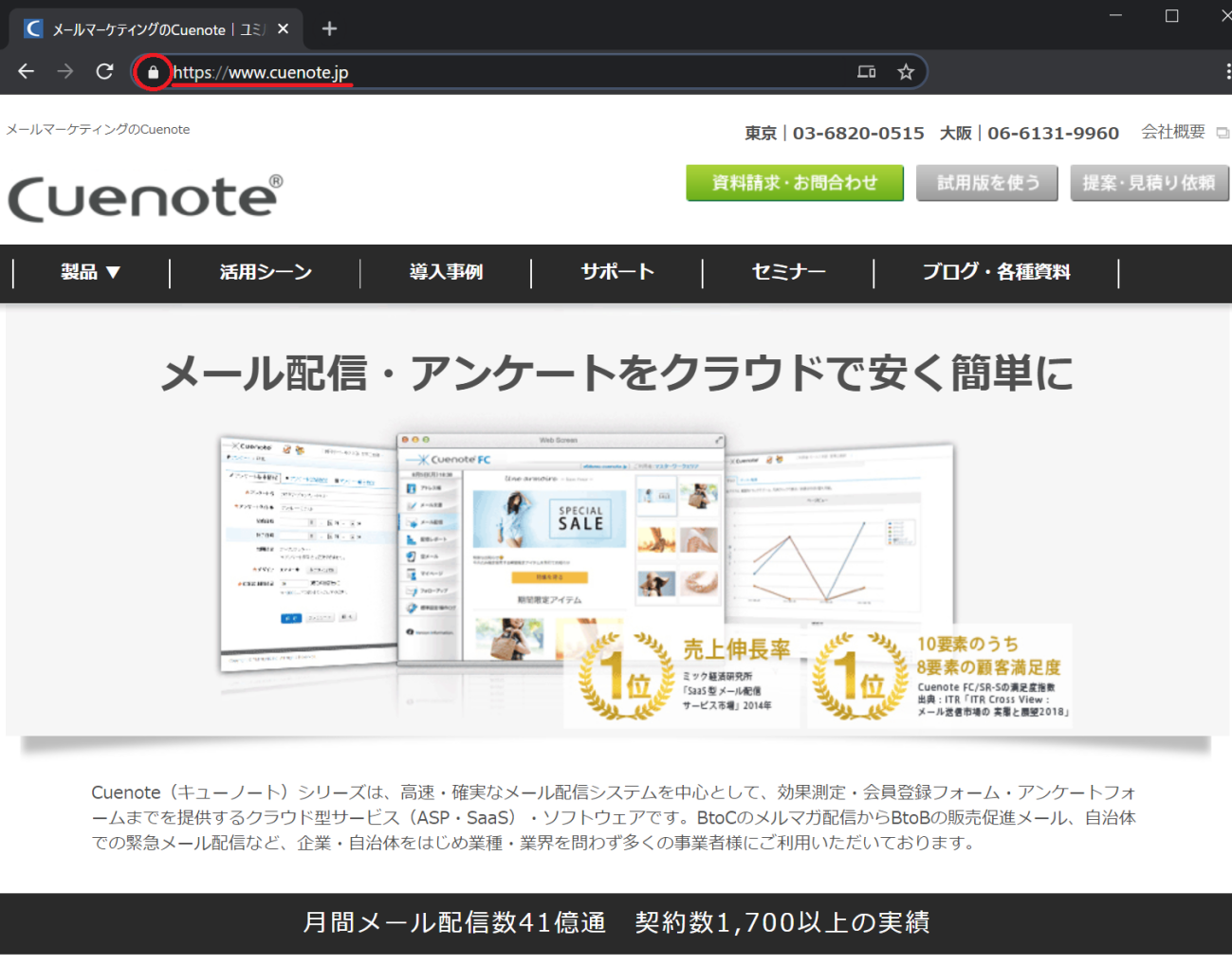Click the browser forward arrow
This screenshot has height=965, width=1232.
point(64,72)
